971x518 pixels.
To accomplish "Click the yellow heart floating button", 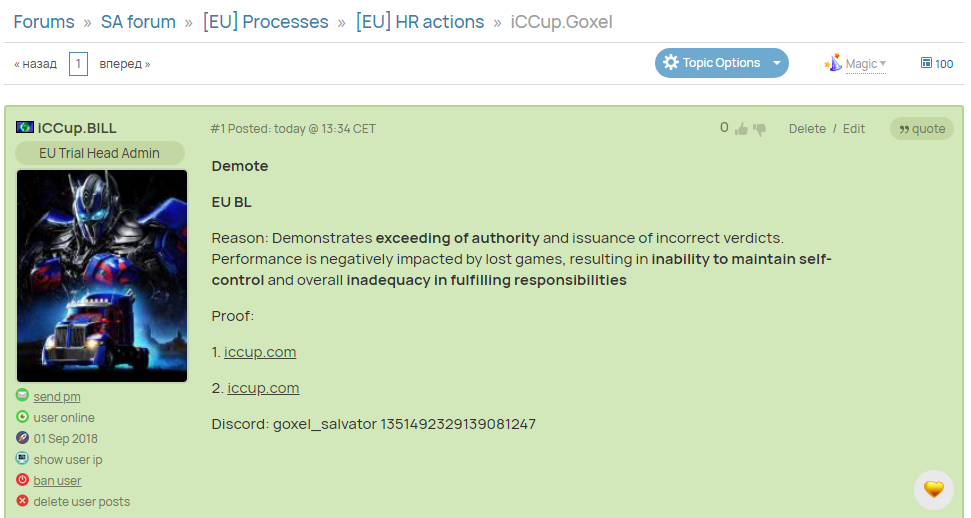I will pyautogui.click(x=934, y=489).
